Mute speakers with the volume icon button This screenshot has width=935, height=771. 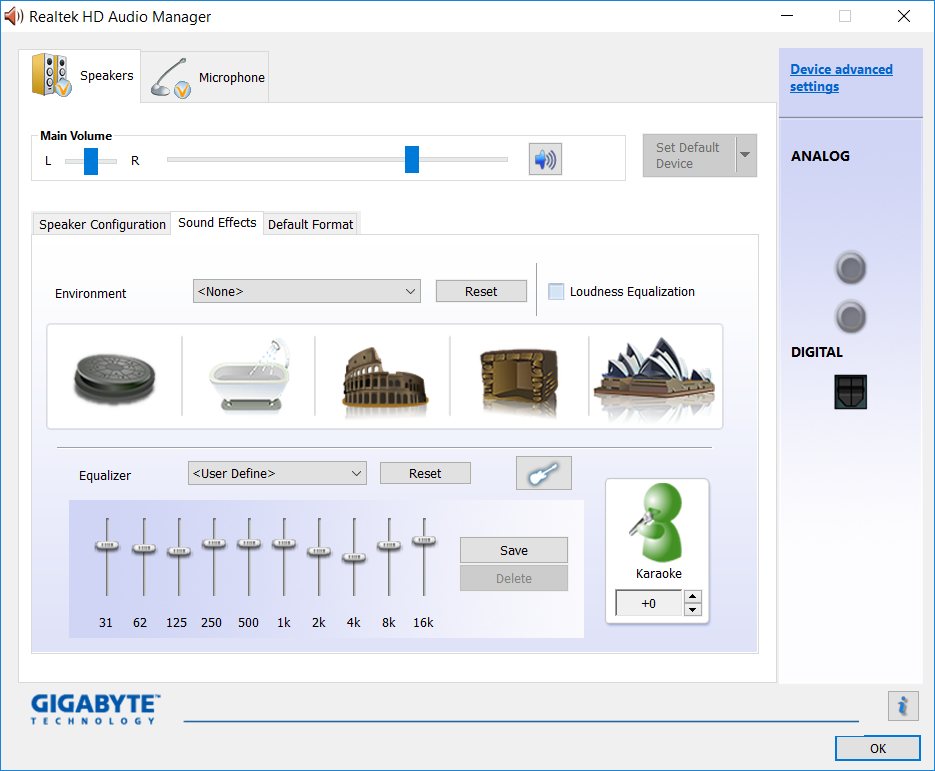(x=545, y=159)
